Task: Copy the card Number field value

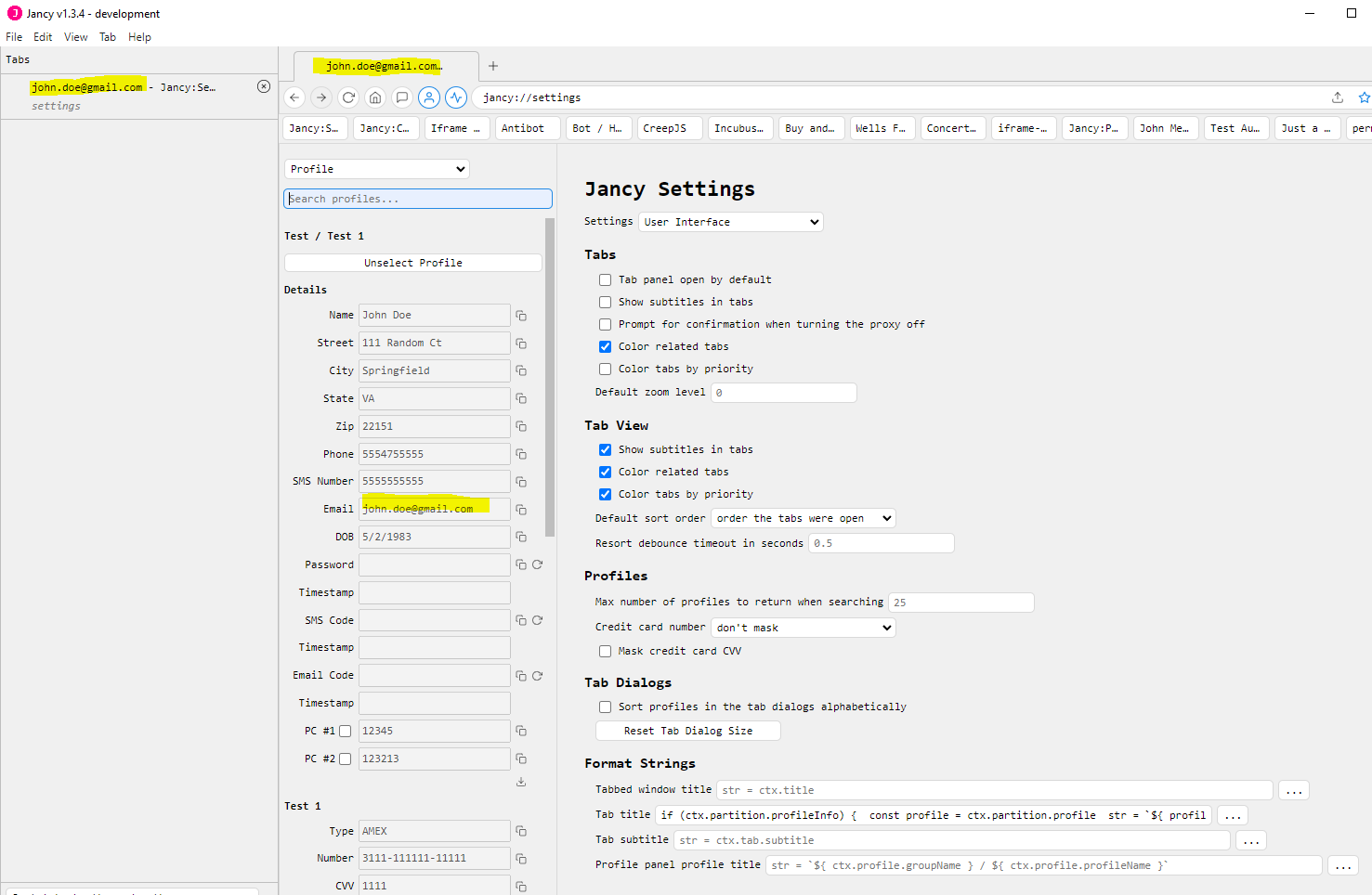Action: point(521,859)
